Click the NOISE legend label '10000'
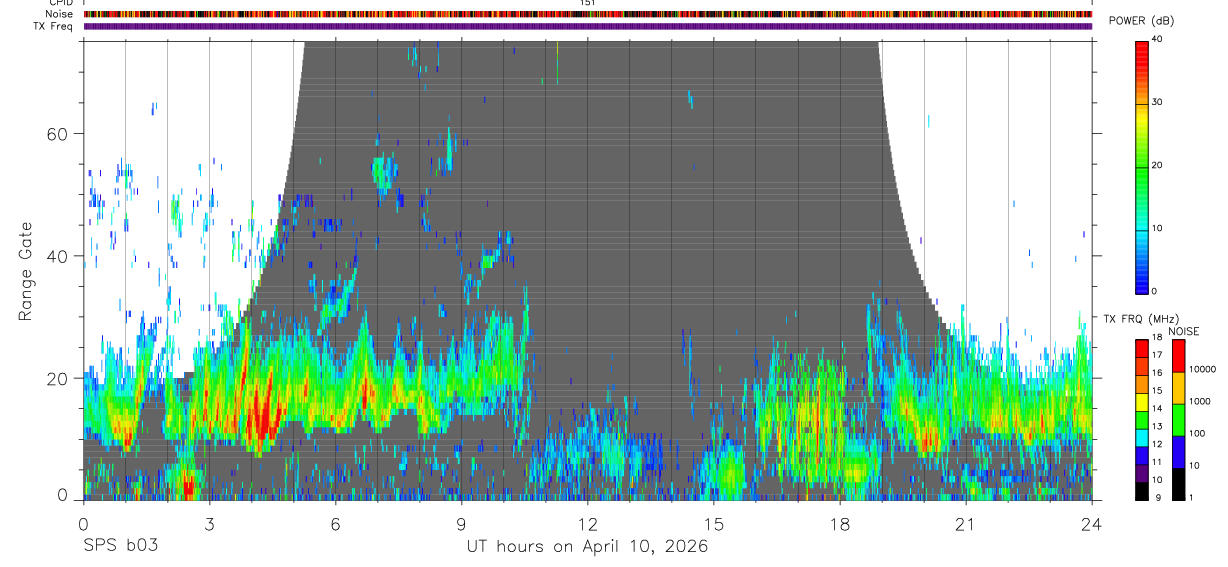The image size is (1228, 567). click(x=1204, y=369)
